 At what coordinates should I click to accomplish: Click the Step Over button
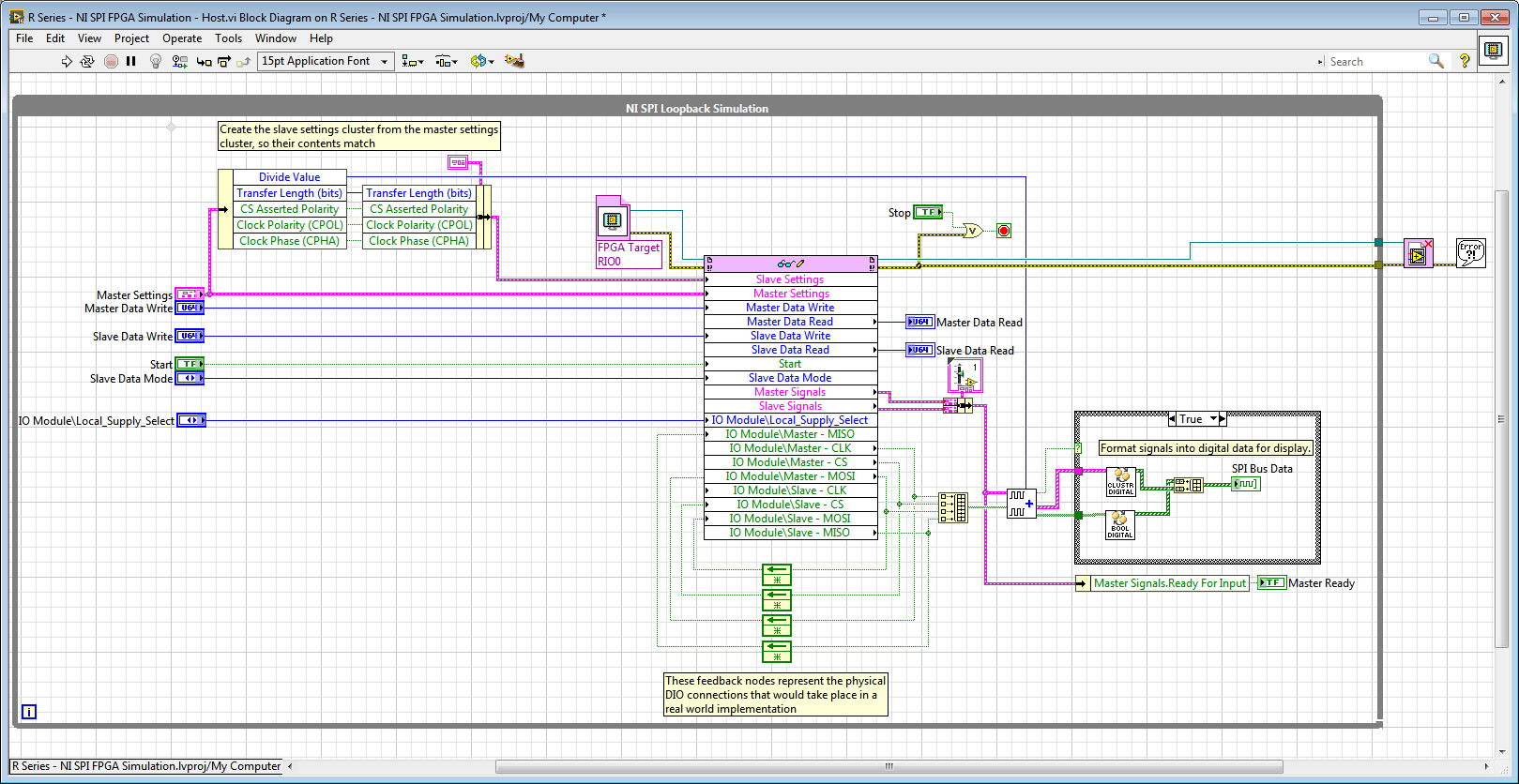click(224, 61)
